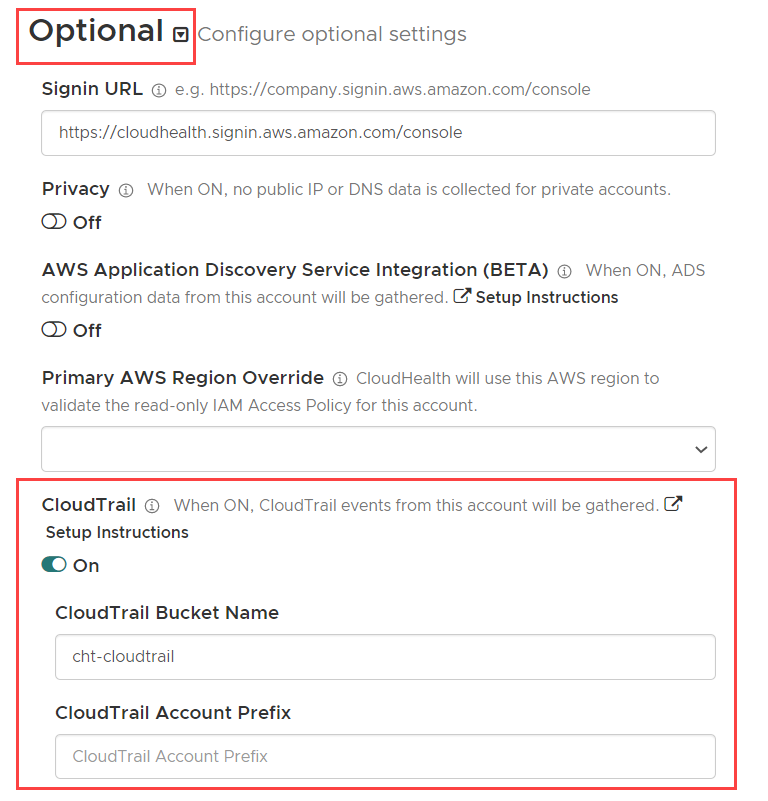Click the external link icon beside ADS Setup Instructions
Screen dimensions: 768x801
(x=461, y=296)
